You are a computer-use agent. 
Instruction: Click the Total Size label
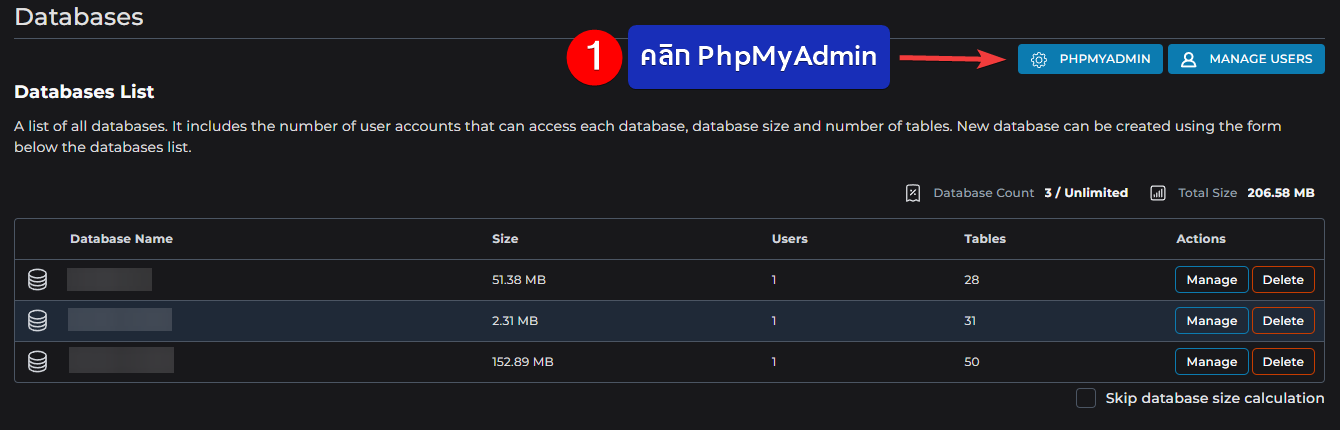[x=1208, y=193]
